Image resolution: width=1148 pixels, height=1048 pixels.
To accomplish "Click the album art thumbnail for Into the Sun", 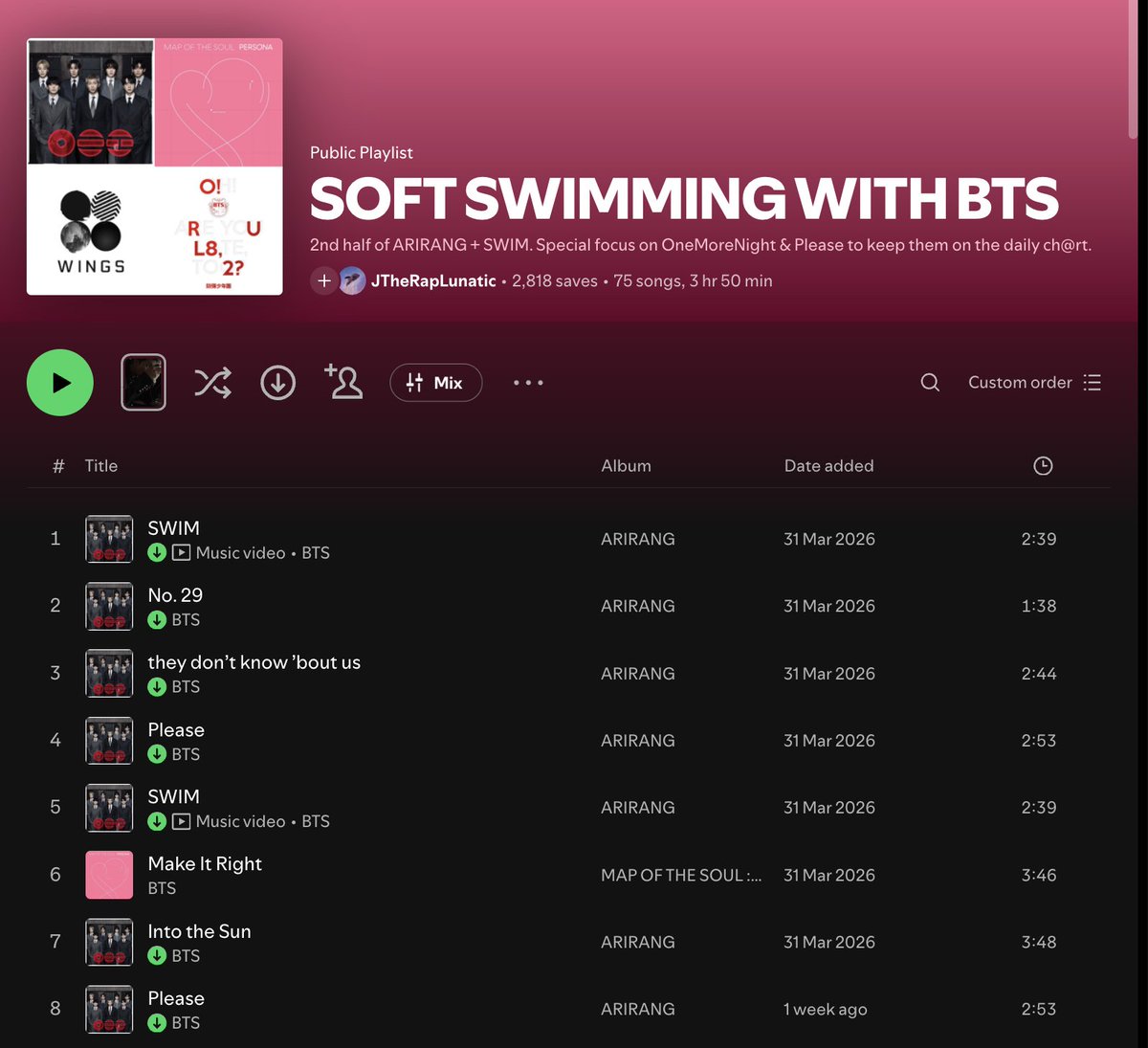I will (x=109, y=942).
